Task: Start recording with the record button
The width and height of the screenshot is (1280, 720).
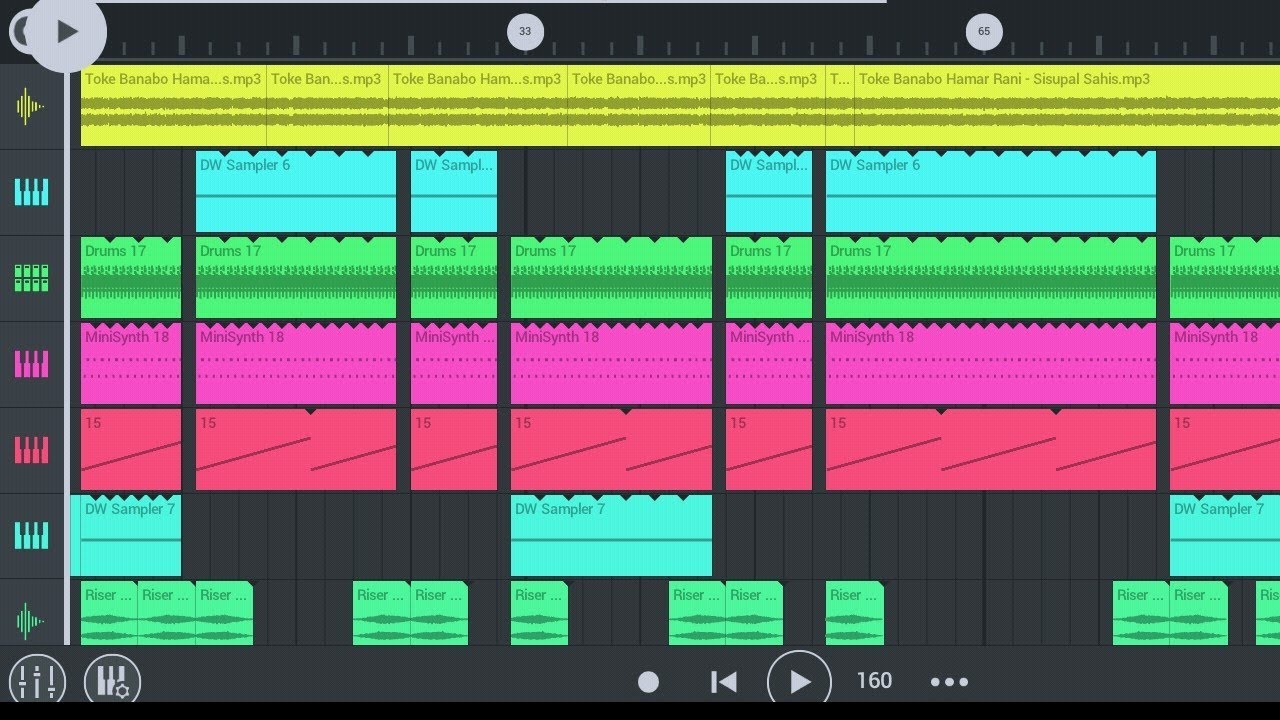Action: click(648, 682)
